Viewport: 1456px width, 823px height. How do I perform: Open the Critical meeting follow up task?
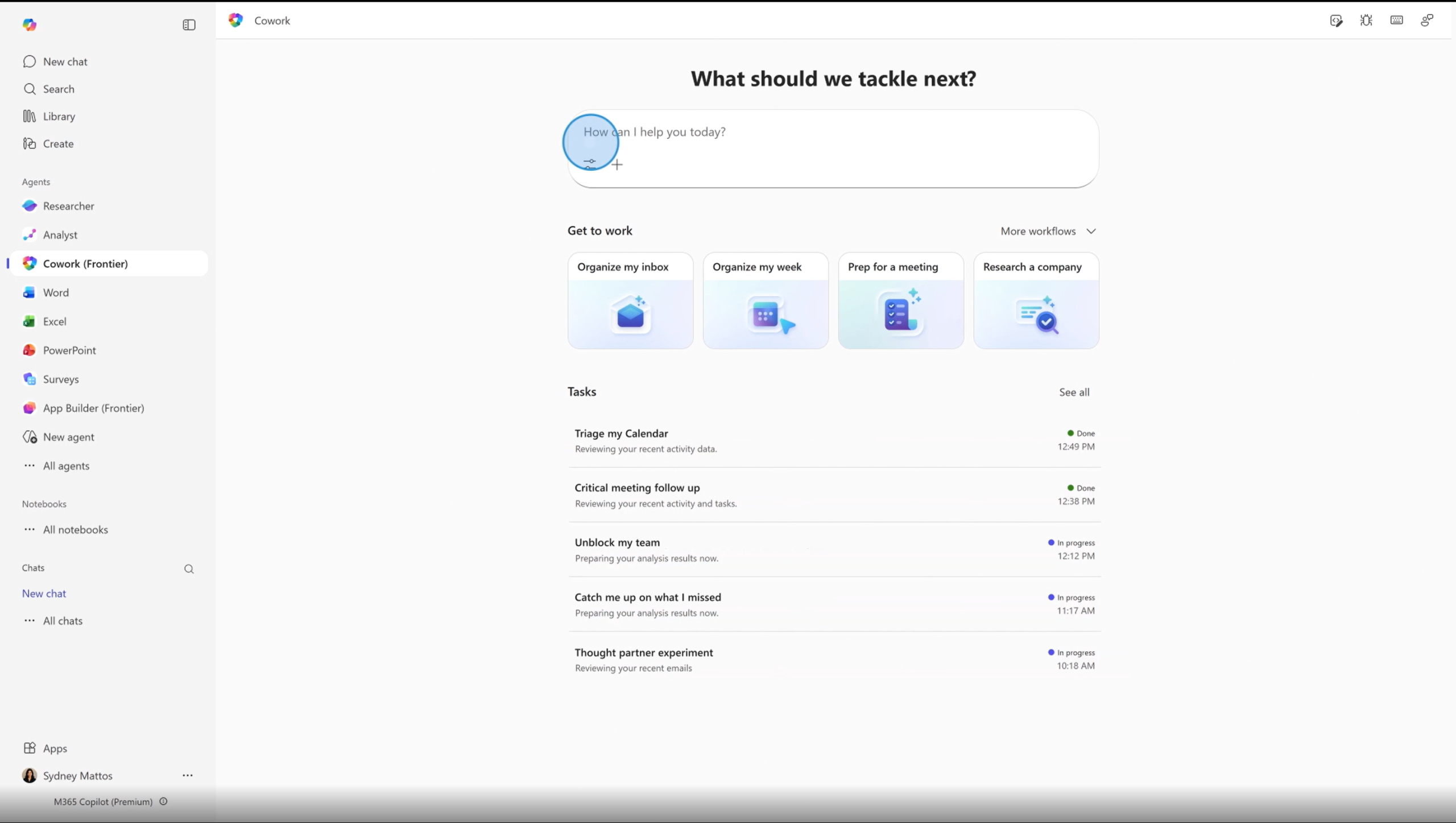(x=834, y=495)
